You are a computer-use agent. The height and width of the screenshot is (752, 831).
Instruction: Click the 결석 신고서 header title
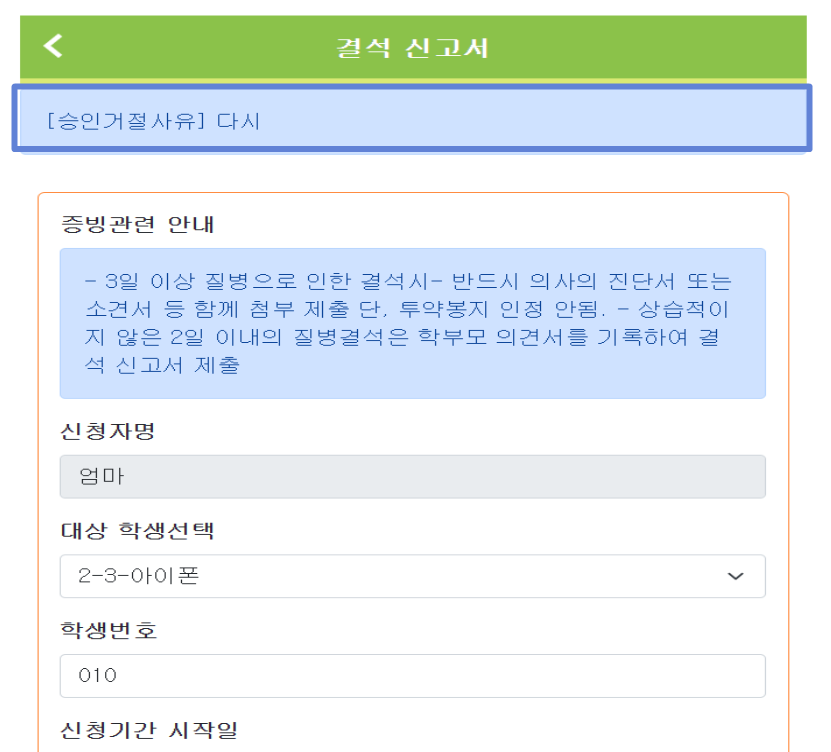point(412,48)
